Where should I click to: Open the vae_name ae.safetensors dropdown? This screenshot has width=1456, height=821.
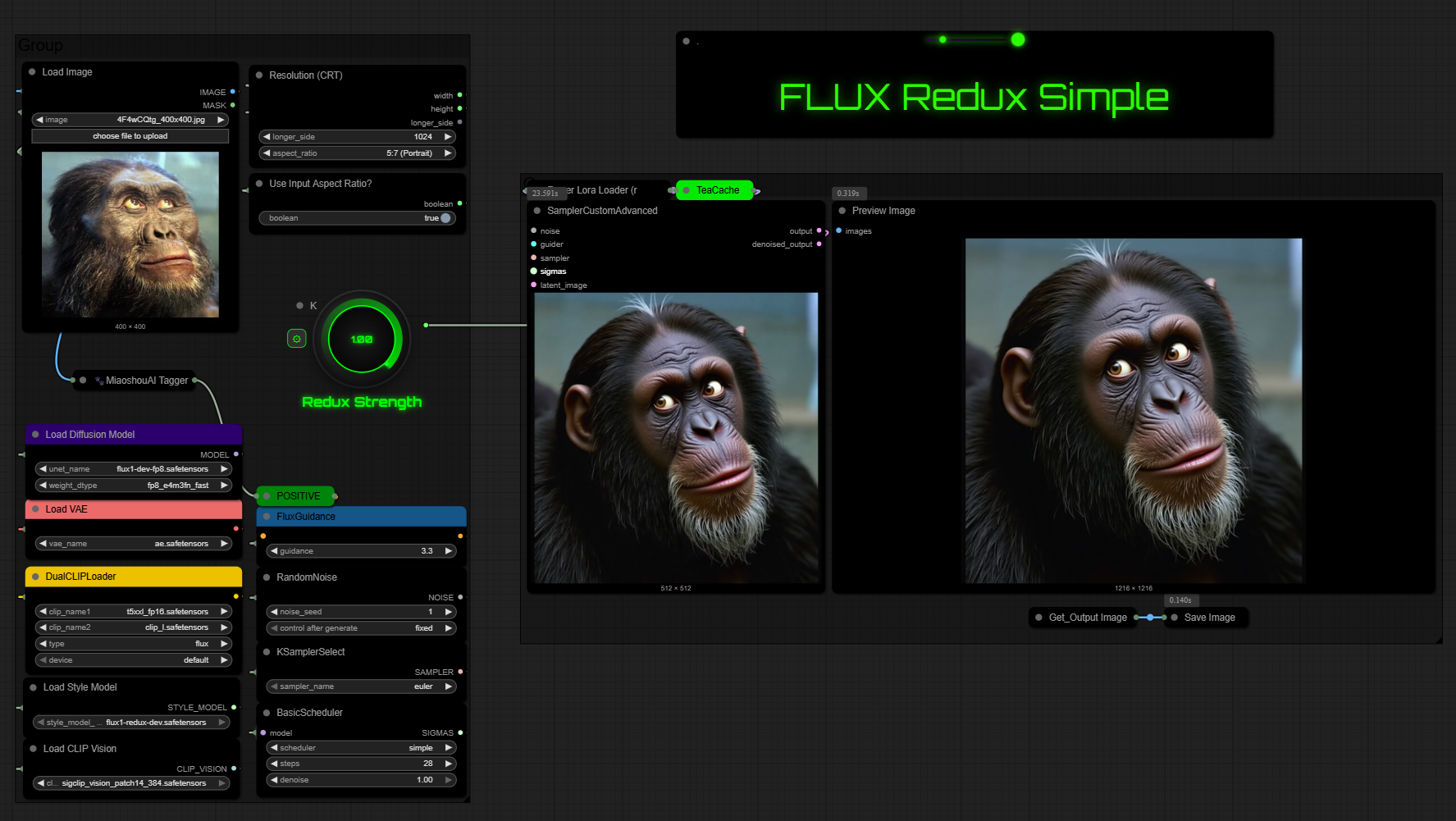pos(134,544)
